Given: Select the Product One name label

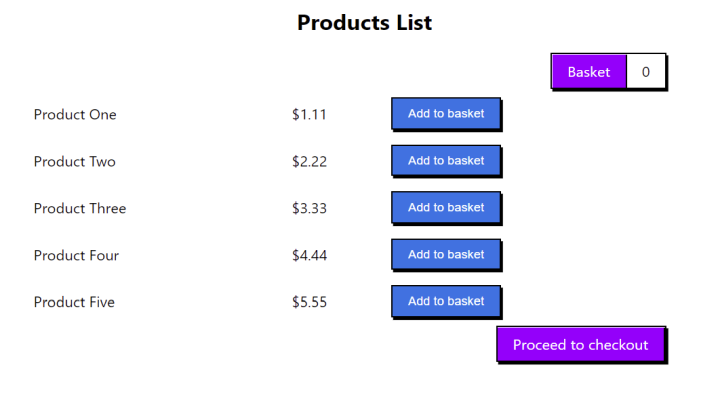Looking at the screenshot, I should [x=75, y=115].
